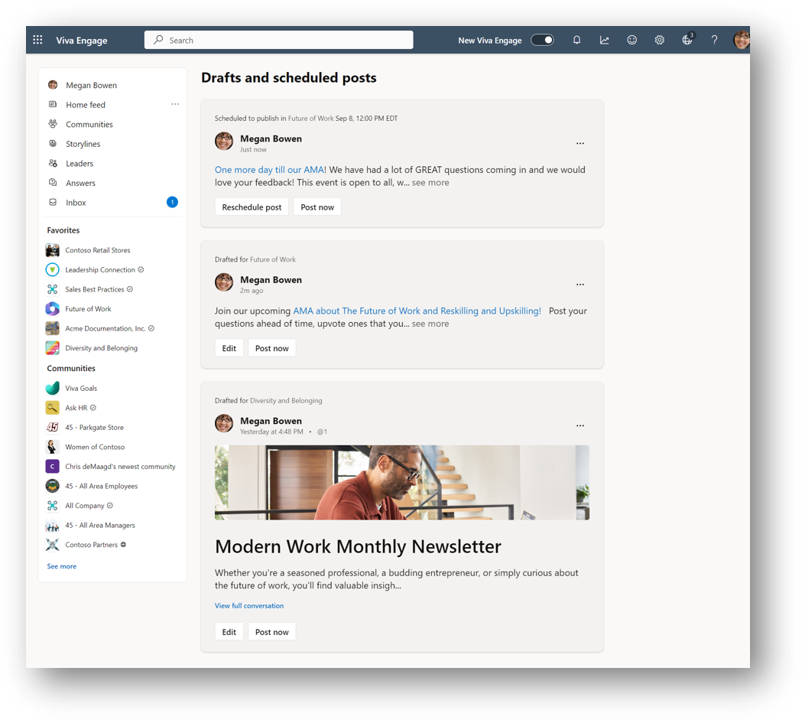Image resolution: width=802 pixels, height=720 pixels.
Task: Open the profile avatar in header
Action: click(741, 39)
